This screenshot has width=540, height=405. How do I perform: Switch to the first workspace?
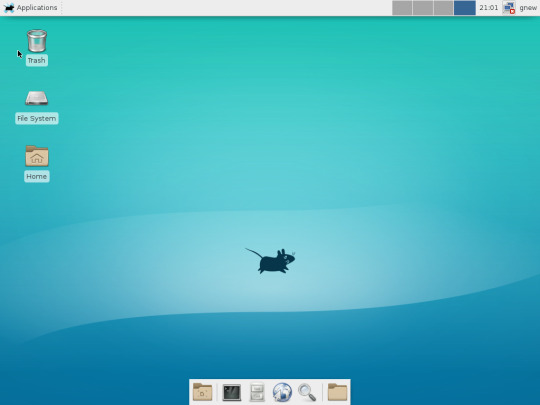point(402,8)
